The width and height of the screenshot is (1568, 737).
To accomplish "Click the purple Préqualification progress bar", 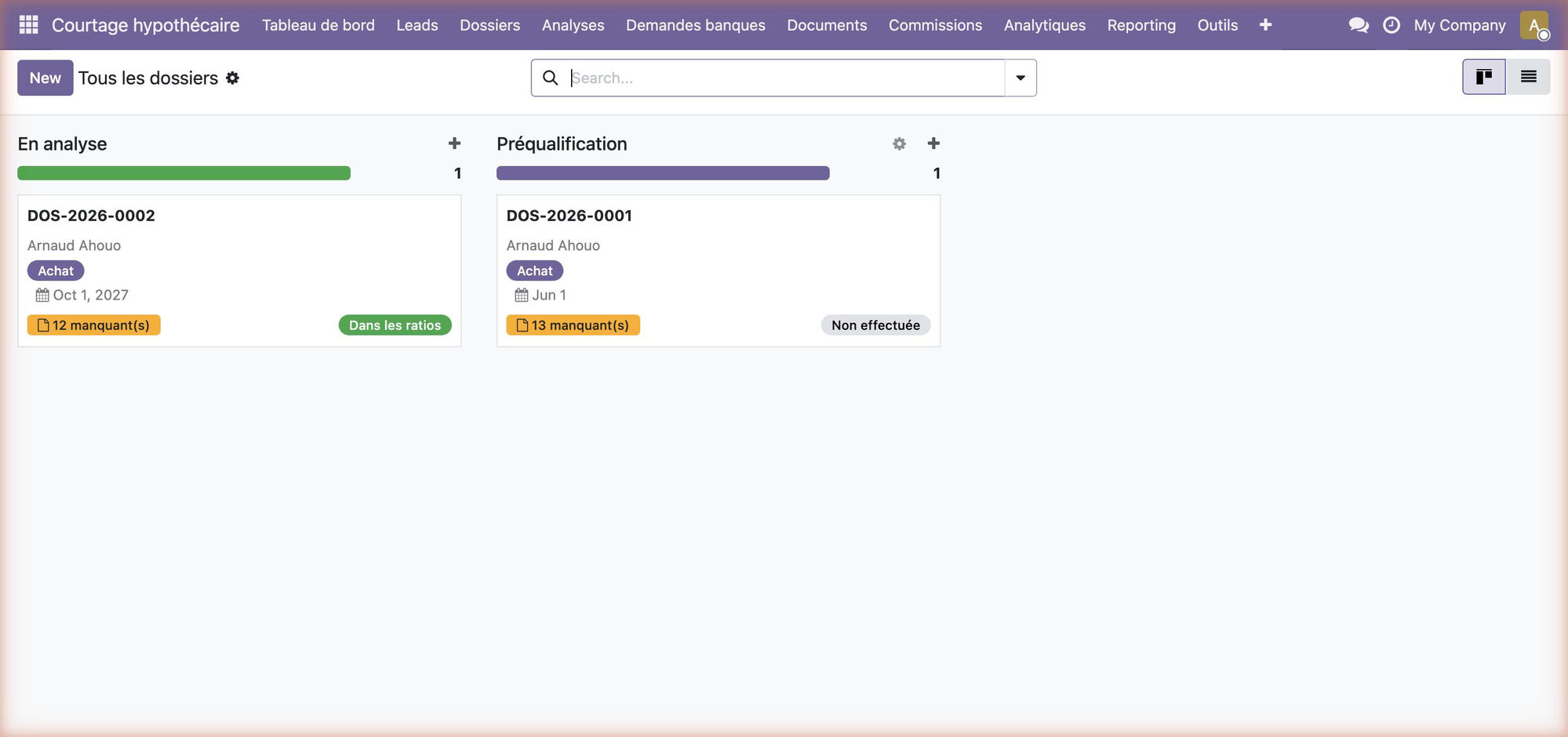I will [663, 173].
